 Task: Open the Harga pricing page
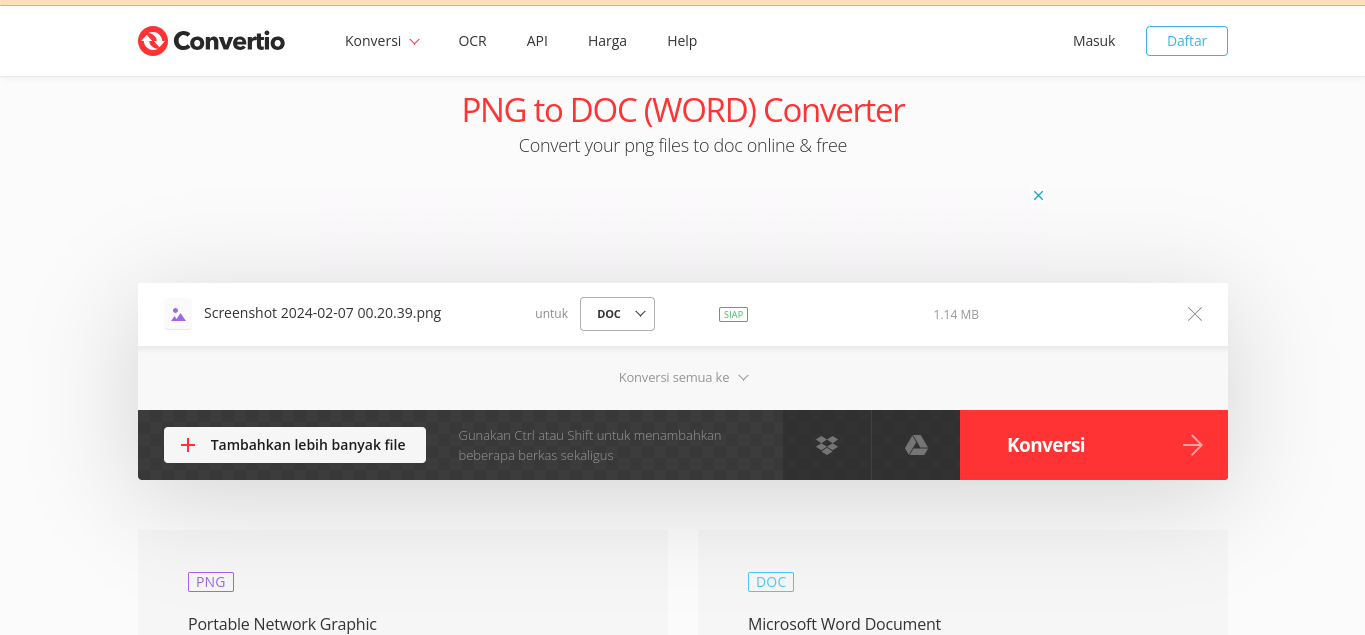[x=607, y=41]
